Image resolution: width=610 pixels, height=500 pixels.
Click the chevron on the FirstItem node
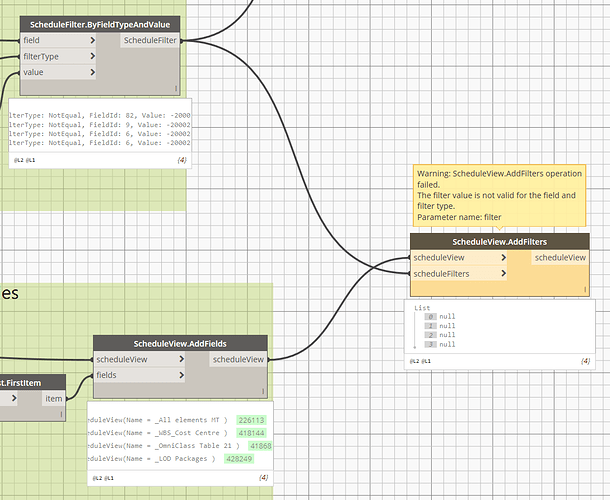14,398
